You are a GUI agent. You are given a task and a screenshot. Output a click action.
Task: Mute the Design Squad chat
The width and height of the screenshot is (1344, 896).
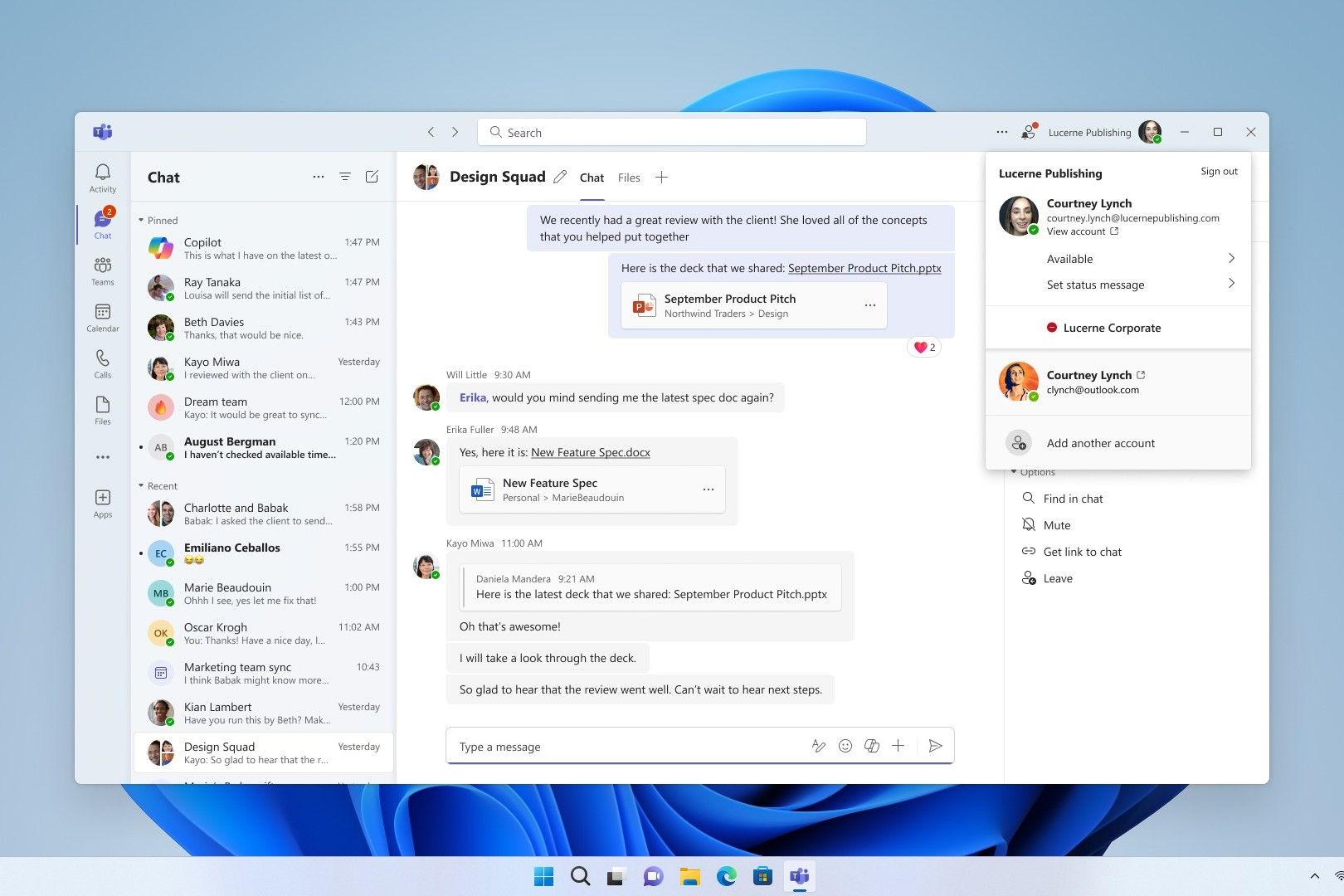click(x=1056, y=525)
